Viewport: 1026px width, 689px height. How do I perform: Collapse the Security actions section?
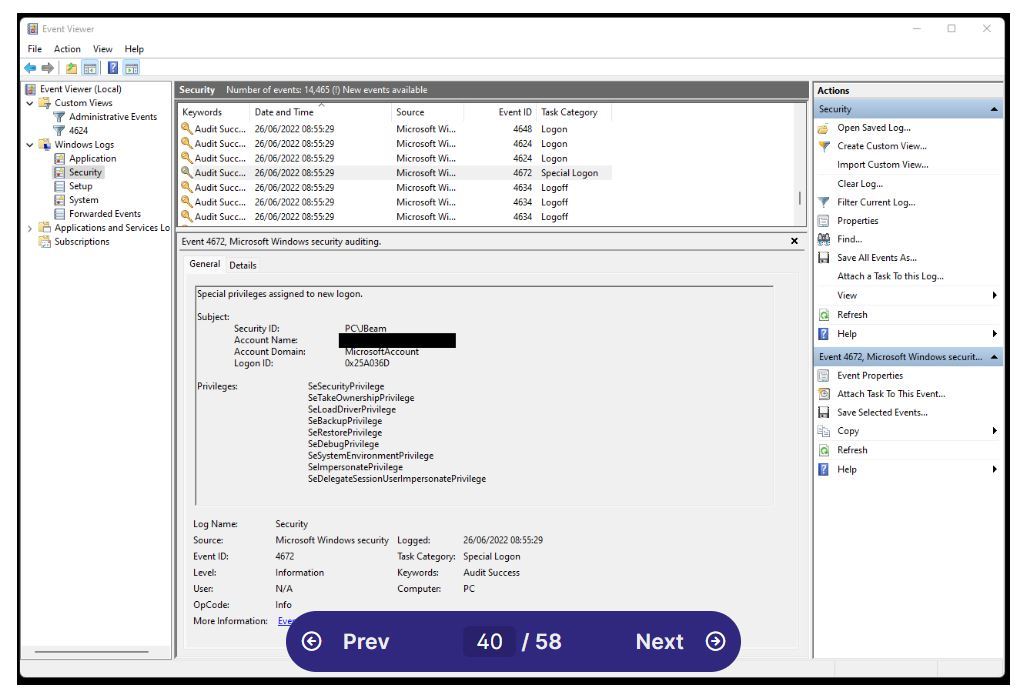click(x=994, y=109)
